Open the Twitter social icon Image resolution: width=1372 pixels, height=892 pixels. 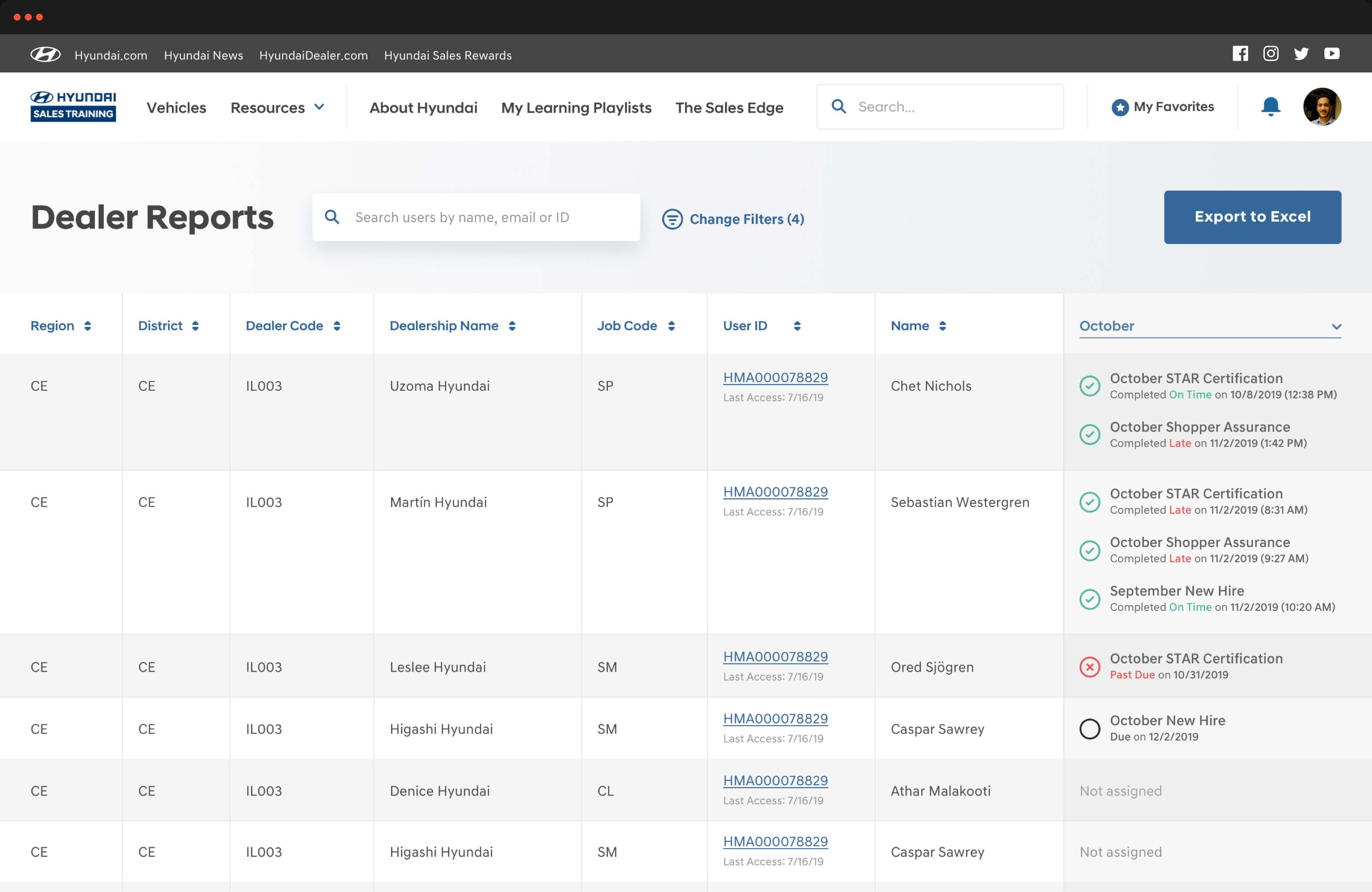1301,54
